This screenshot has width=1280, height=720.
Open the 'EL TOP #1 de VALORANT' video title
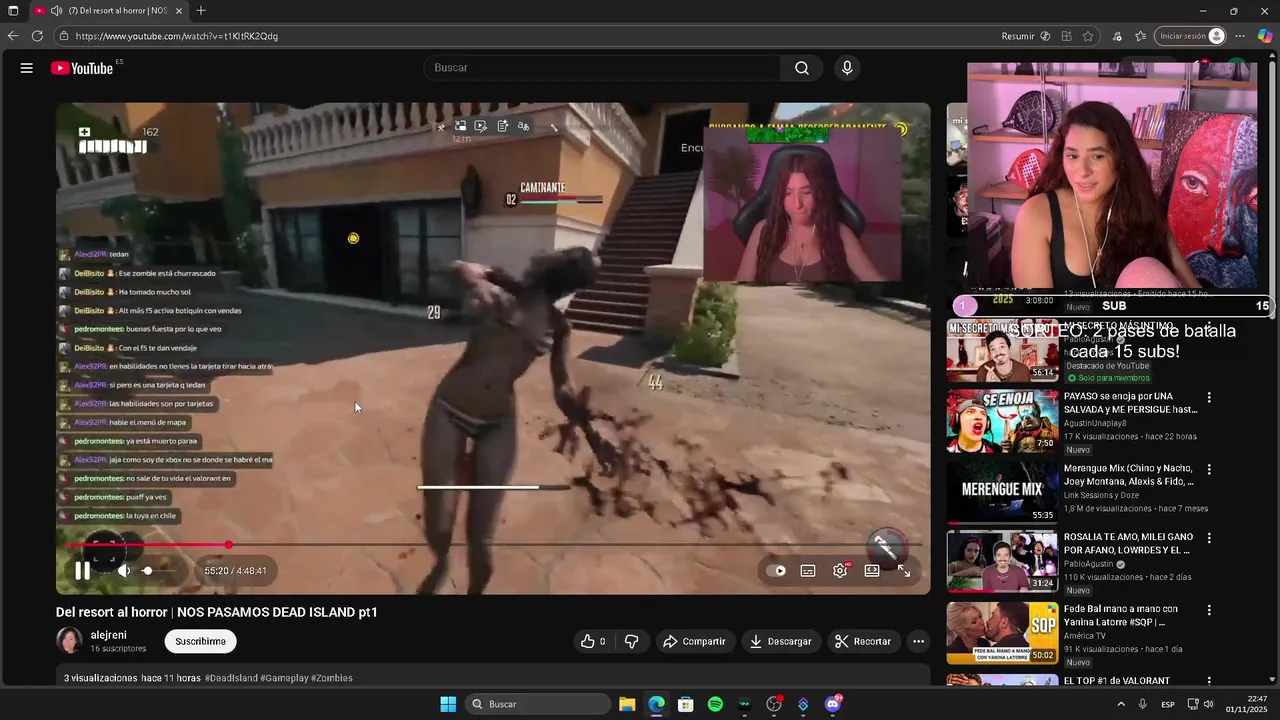[1117, 681]
